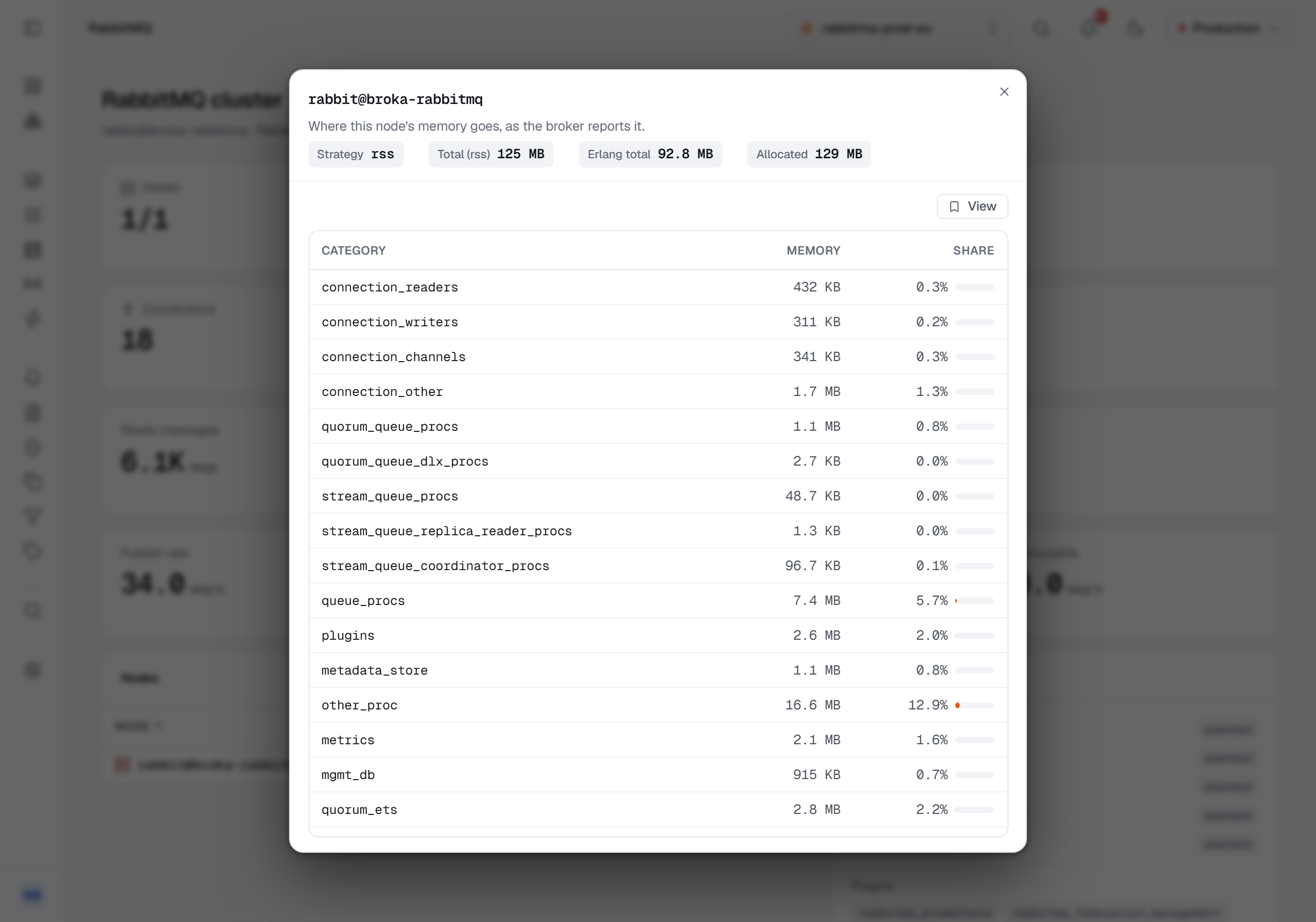Select the connection_other row label
The width and height of the screenshot is (1316, 922).
coord(382,392)
